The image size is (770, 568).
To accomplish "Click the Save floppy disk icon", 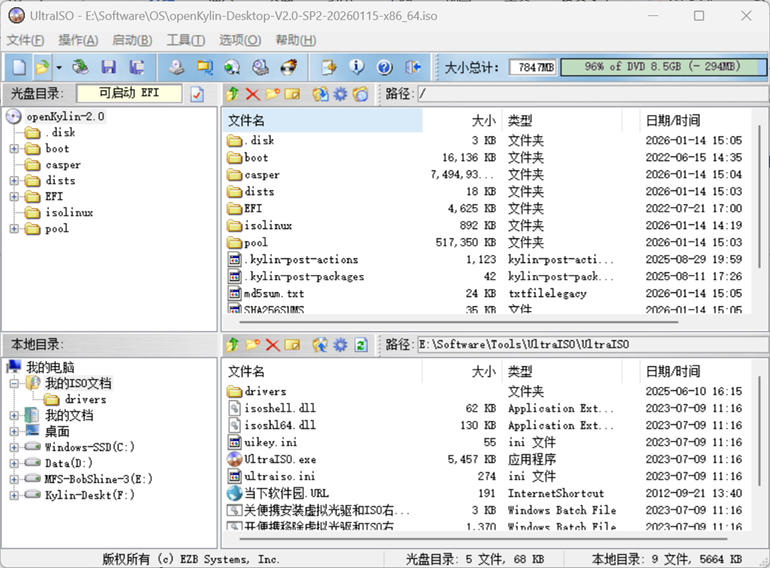I will click(x=109, y=67).
